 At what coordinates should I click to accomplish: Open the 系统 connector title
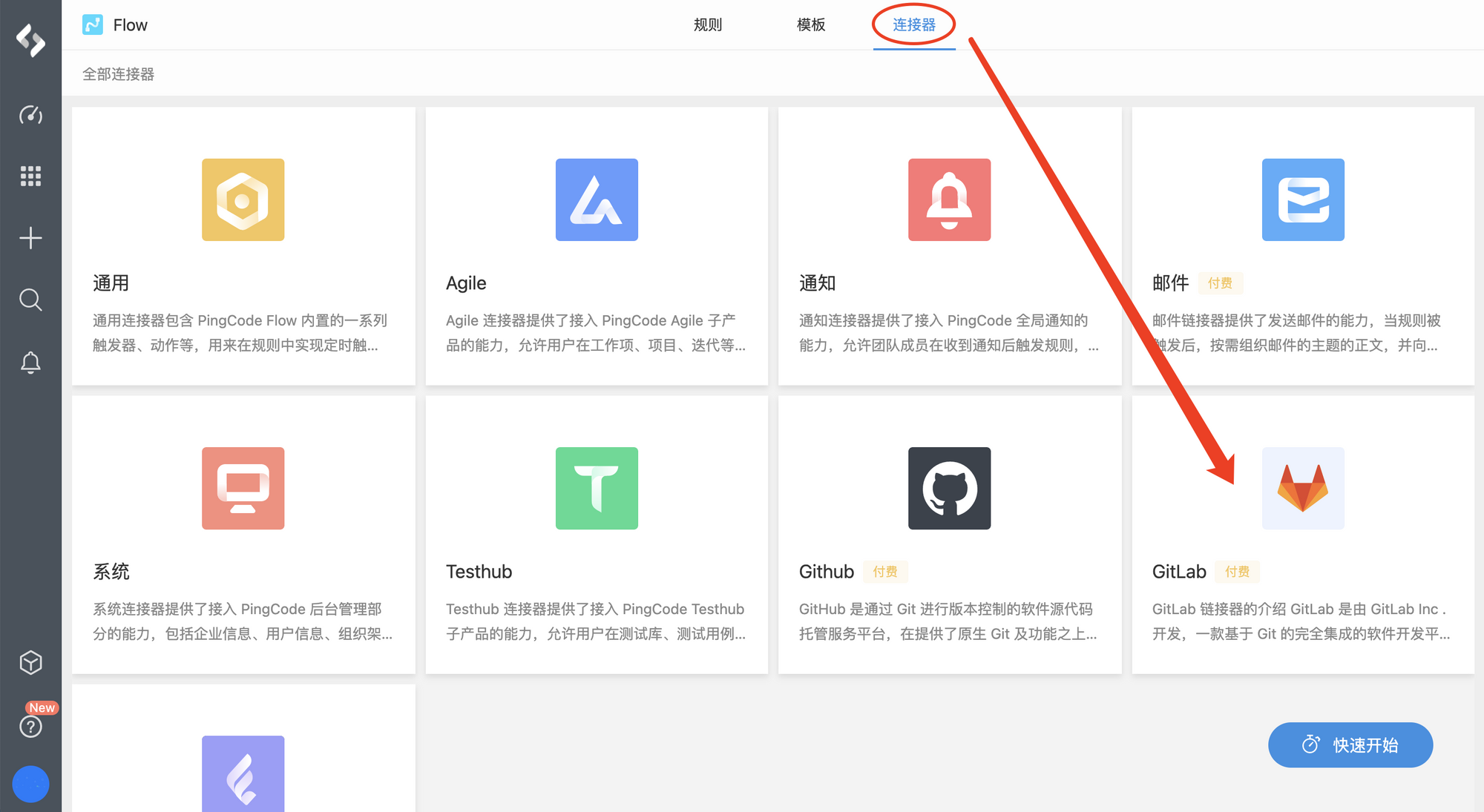(x=111, y=572)
